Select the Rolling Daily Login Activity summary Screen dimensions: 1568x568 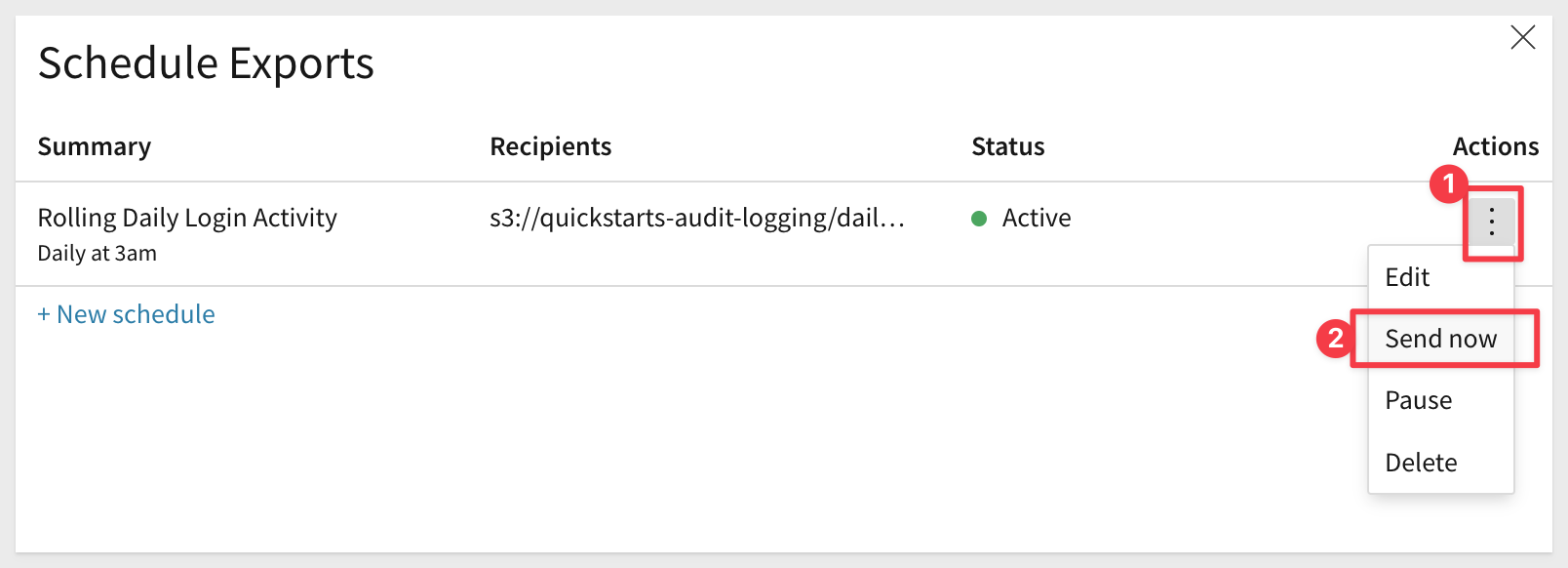pyautogui.click(x=187, y=218)
